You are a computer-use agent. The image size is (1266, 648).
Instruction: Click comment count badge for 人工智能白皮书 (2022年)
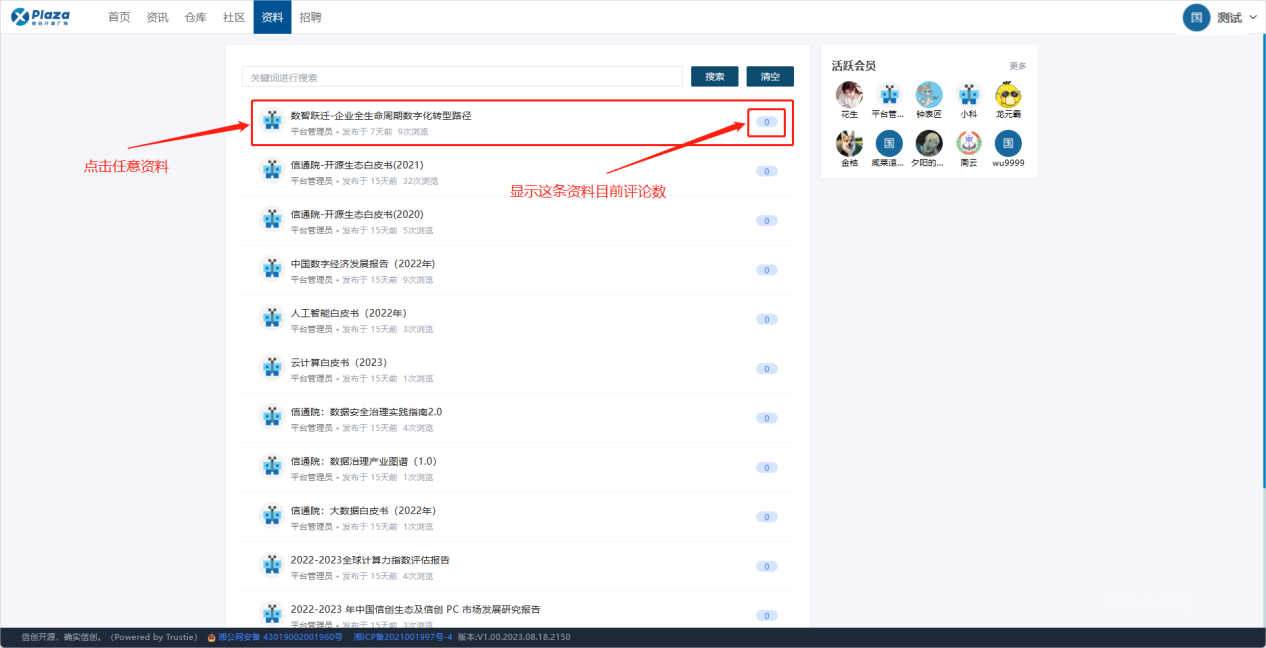click(x=766, y=320)
